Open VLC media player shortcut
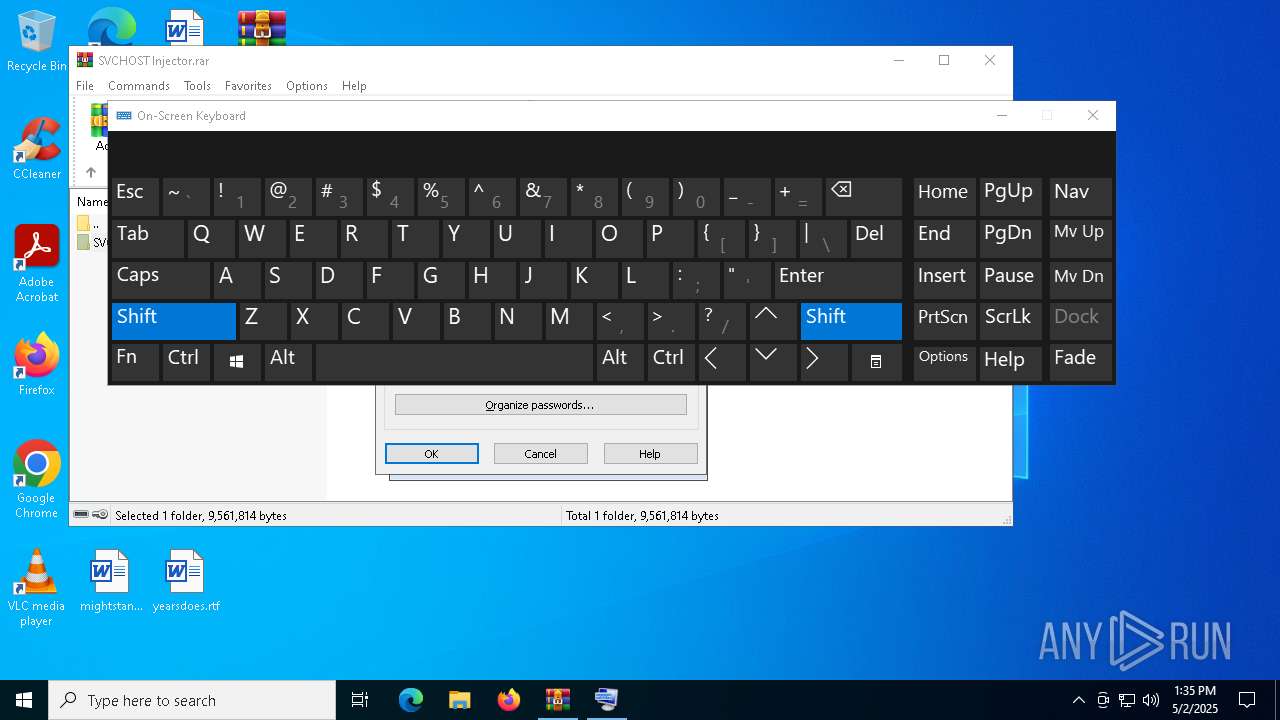The height and width of the screenshot is (720, 1280). point(36,588)
